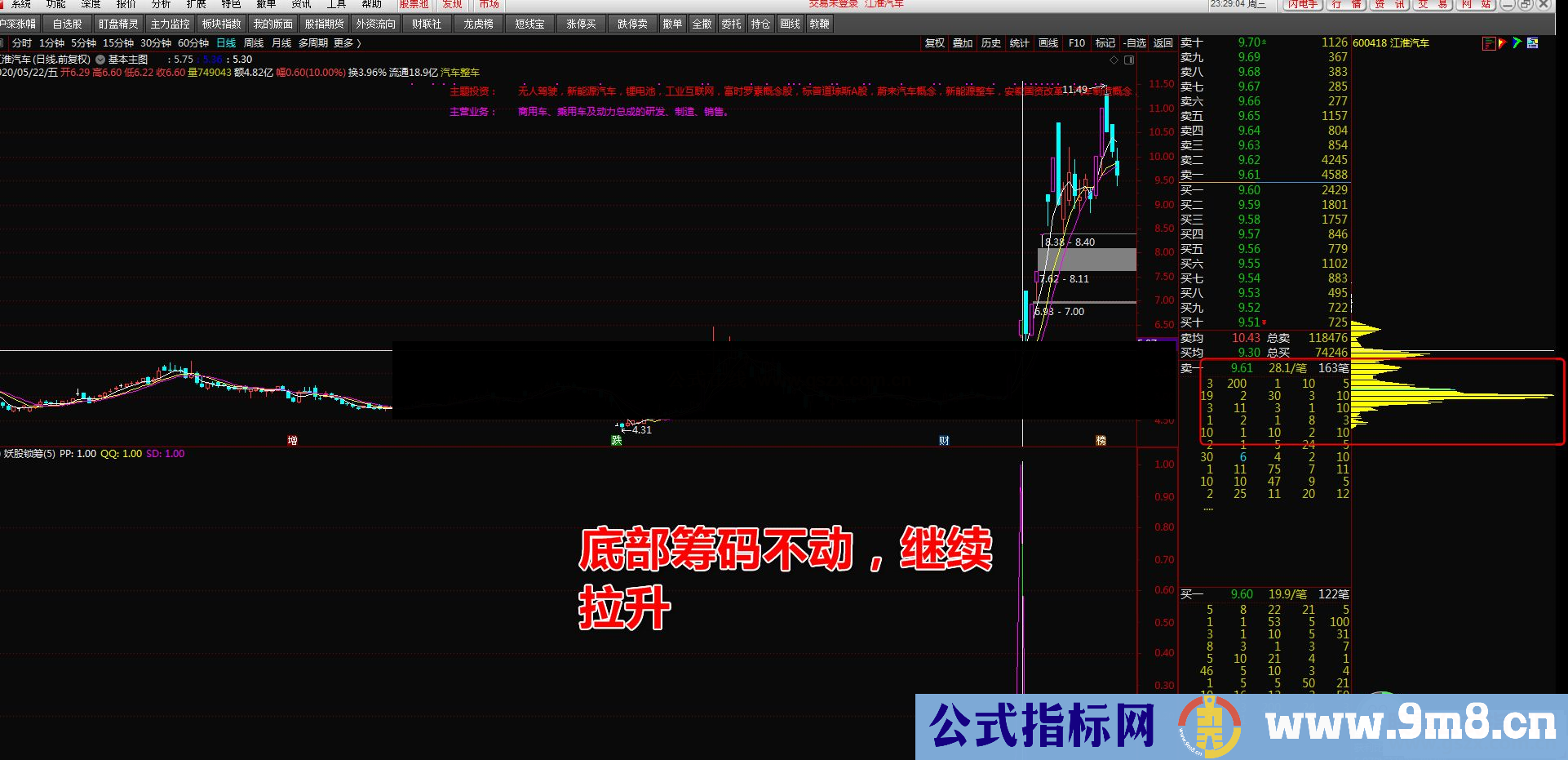Viewport: 1568px width, 760px height.
Task: Toggle -自选 to remove stock from watchlist
Action: click(1135, 43)
